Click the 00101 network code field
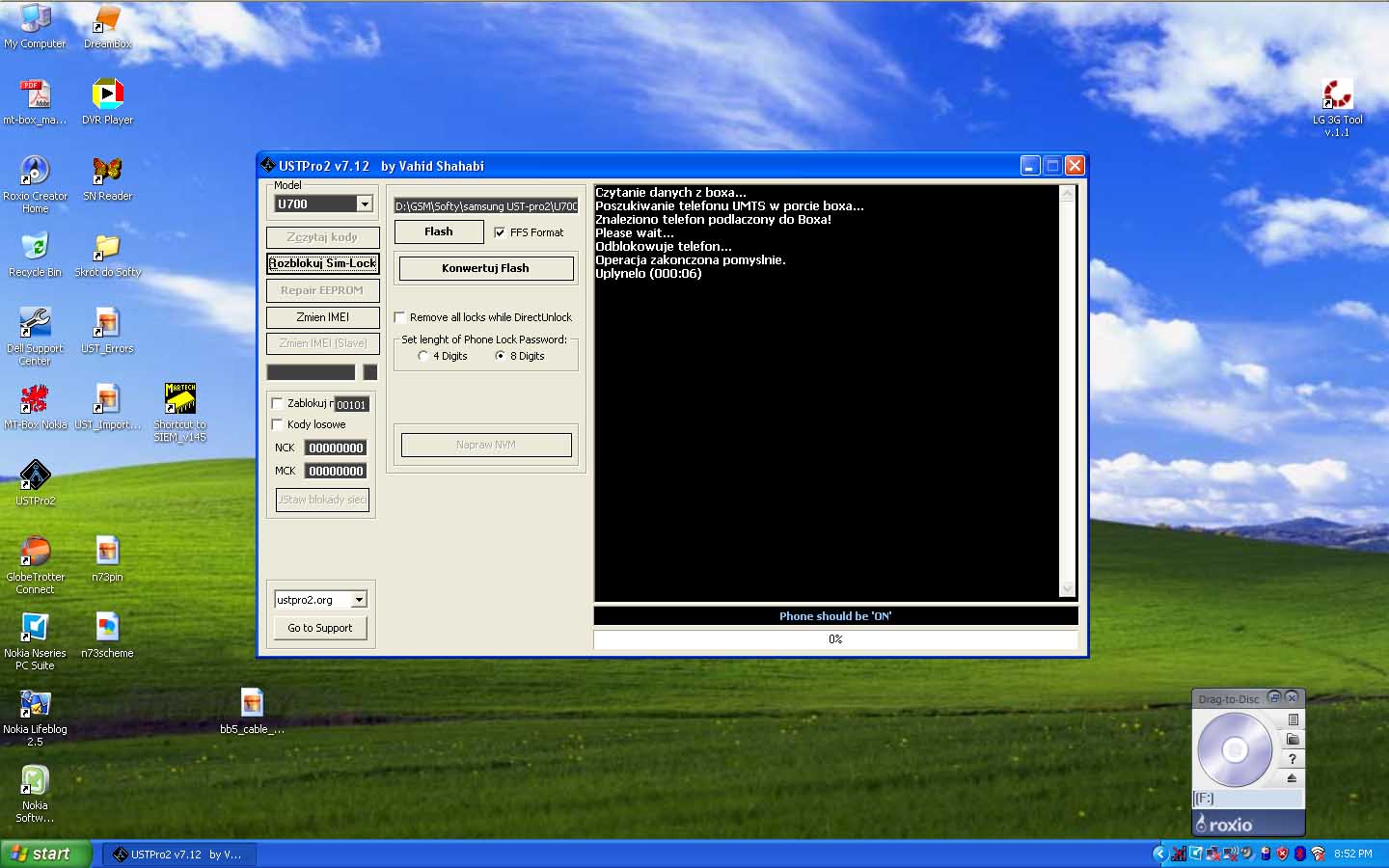This screenshot has width=1389, height=868. pyautogui.click(x=351, y=405)
